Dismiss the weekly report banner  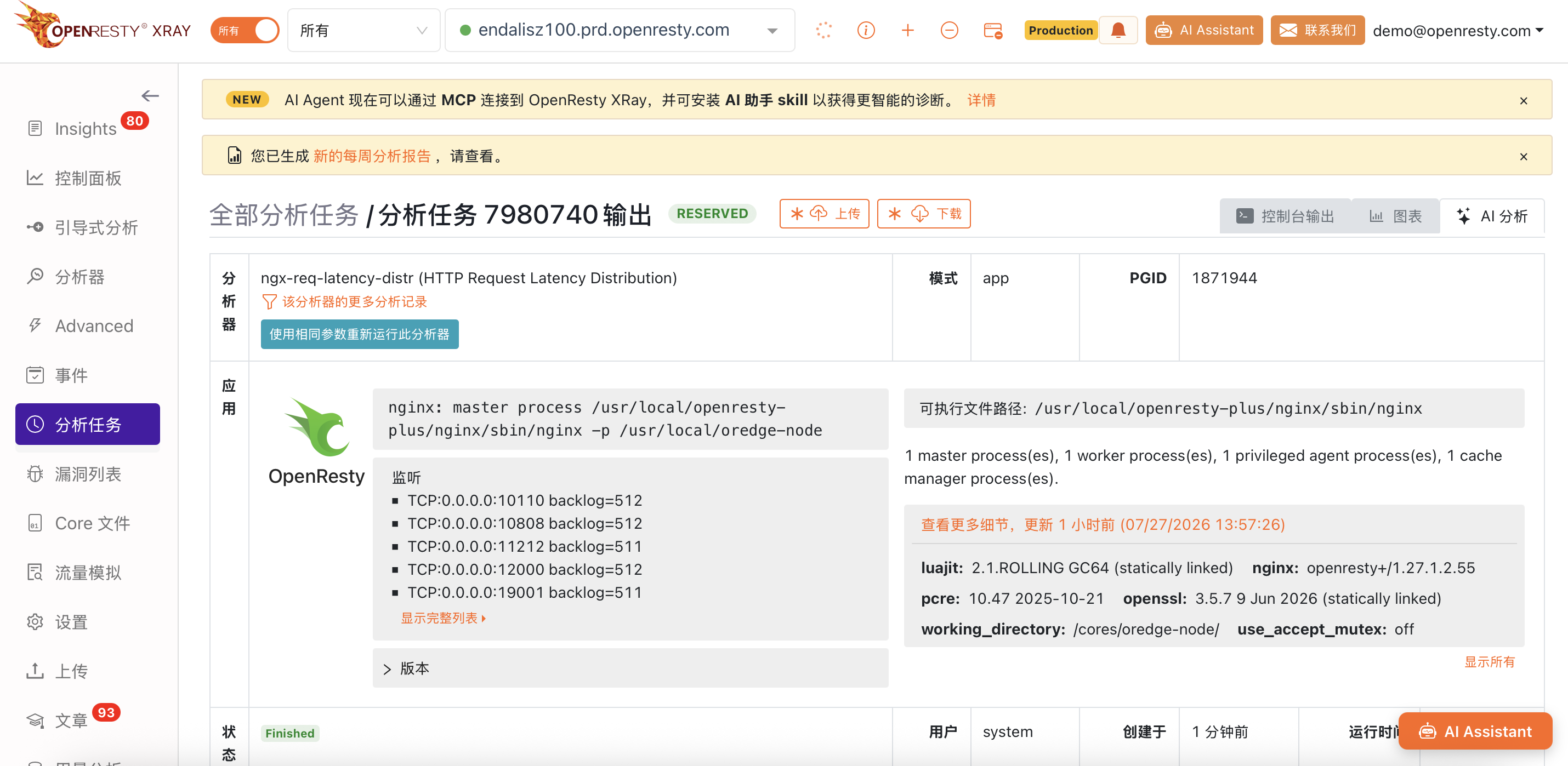point(1524,156)
